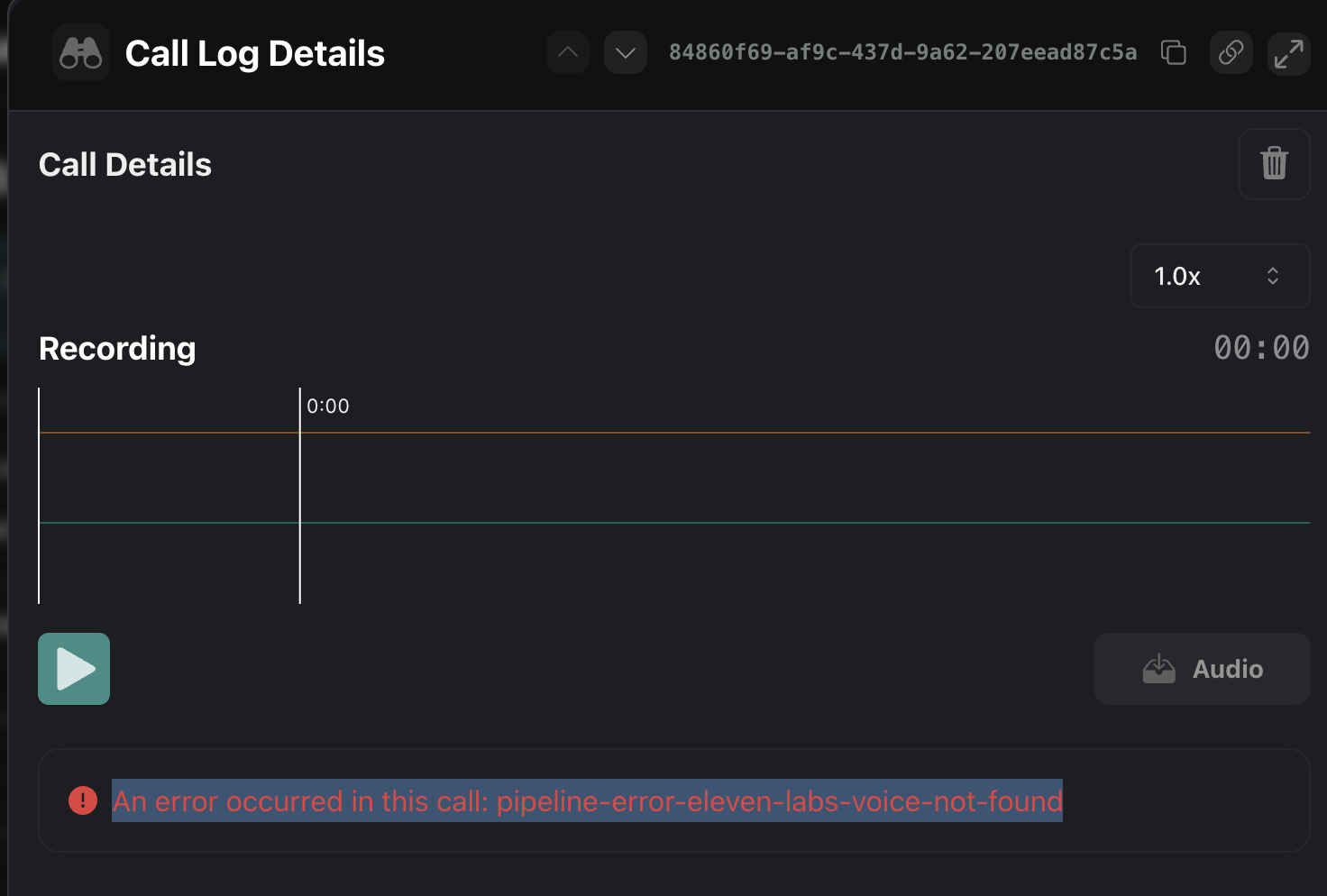Click the call ID text 84860f69
The image size is (1327, 896).
pos(902,52)
